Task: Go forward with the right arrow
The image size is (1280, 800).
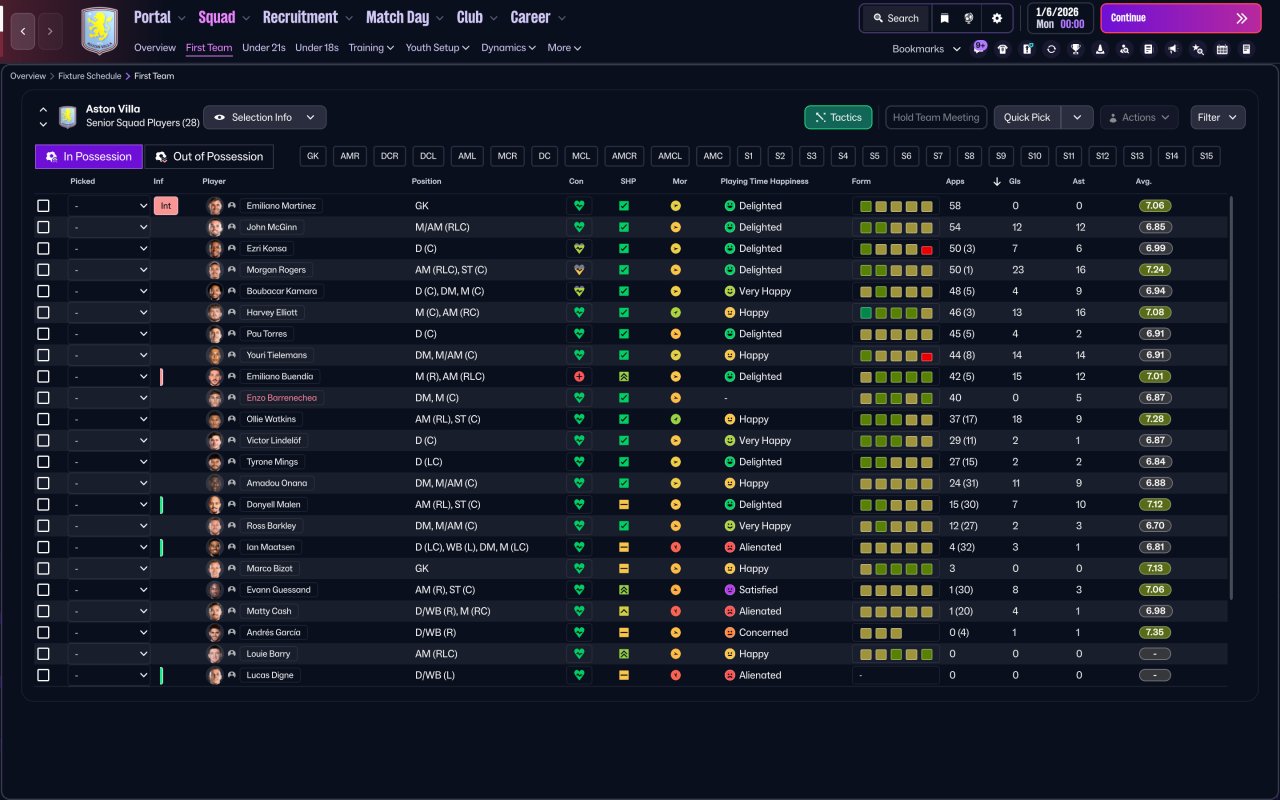Action: [50, 31]
